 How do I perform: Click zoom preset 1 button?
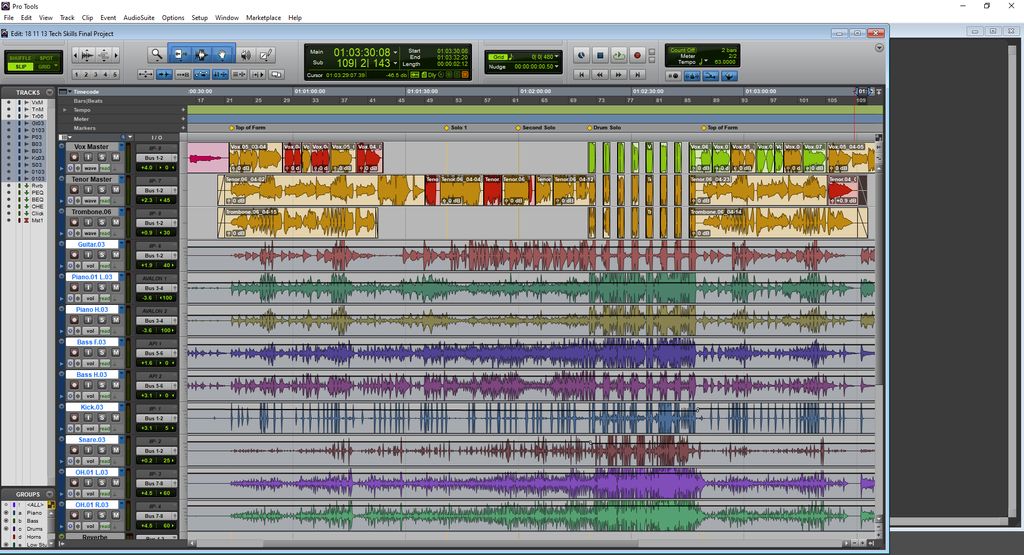[x=77, y=74]
